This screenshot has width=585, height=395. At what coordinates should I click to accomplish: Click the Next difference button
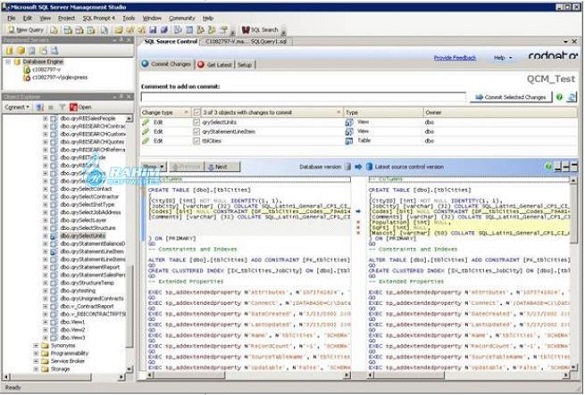pyautogui.click(x=223, y=167)
